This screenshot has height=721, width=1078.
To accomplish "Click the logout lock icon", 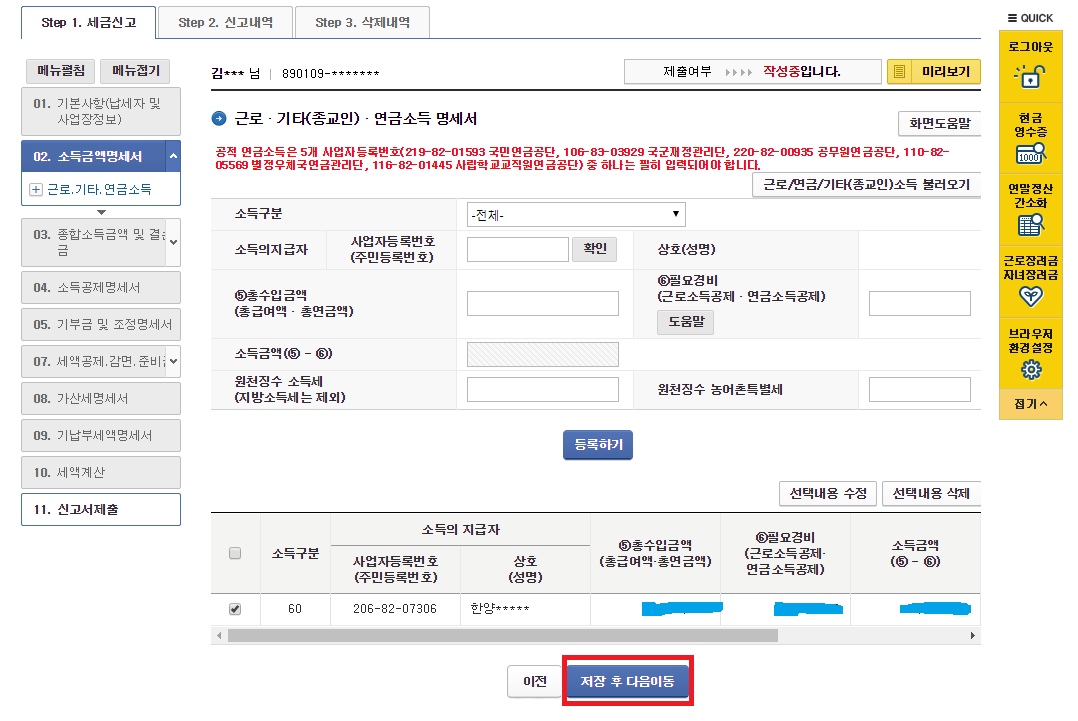I will pyautogui.click(x=1029, y=76).
